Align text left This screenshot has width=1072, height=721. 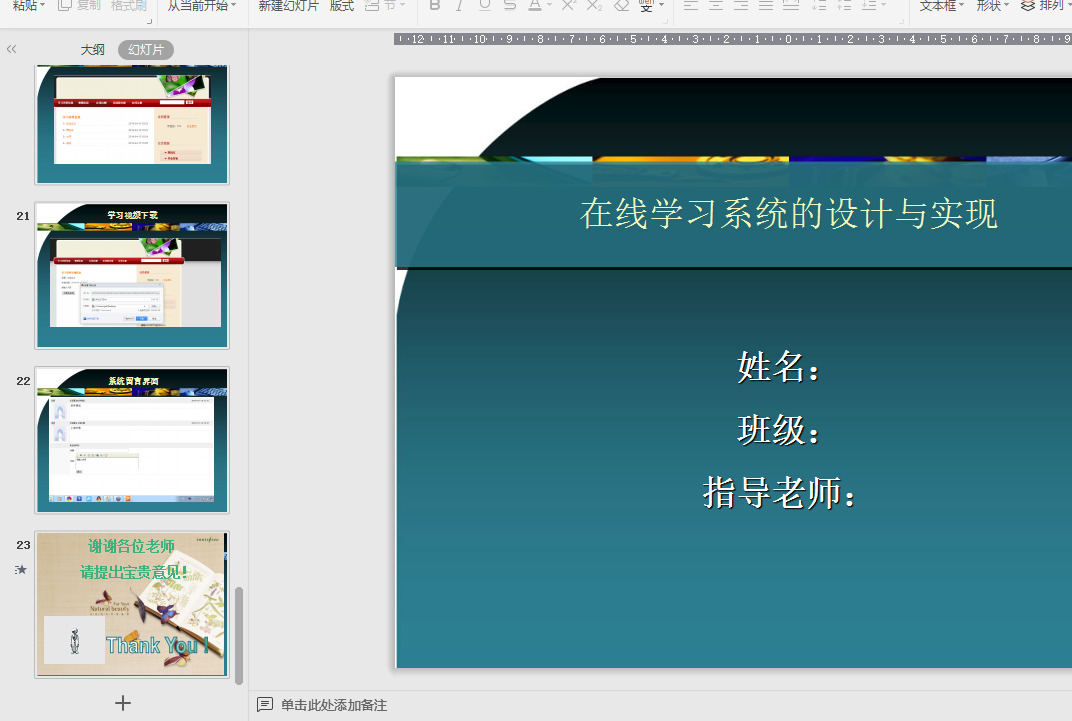[x=691, y=5]
